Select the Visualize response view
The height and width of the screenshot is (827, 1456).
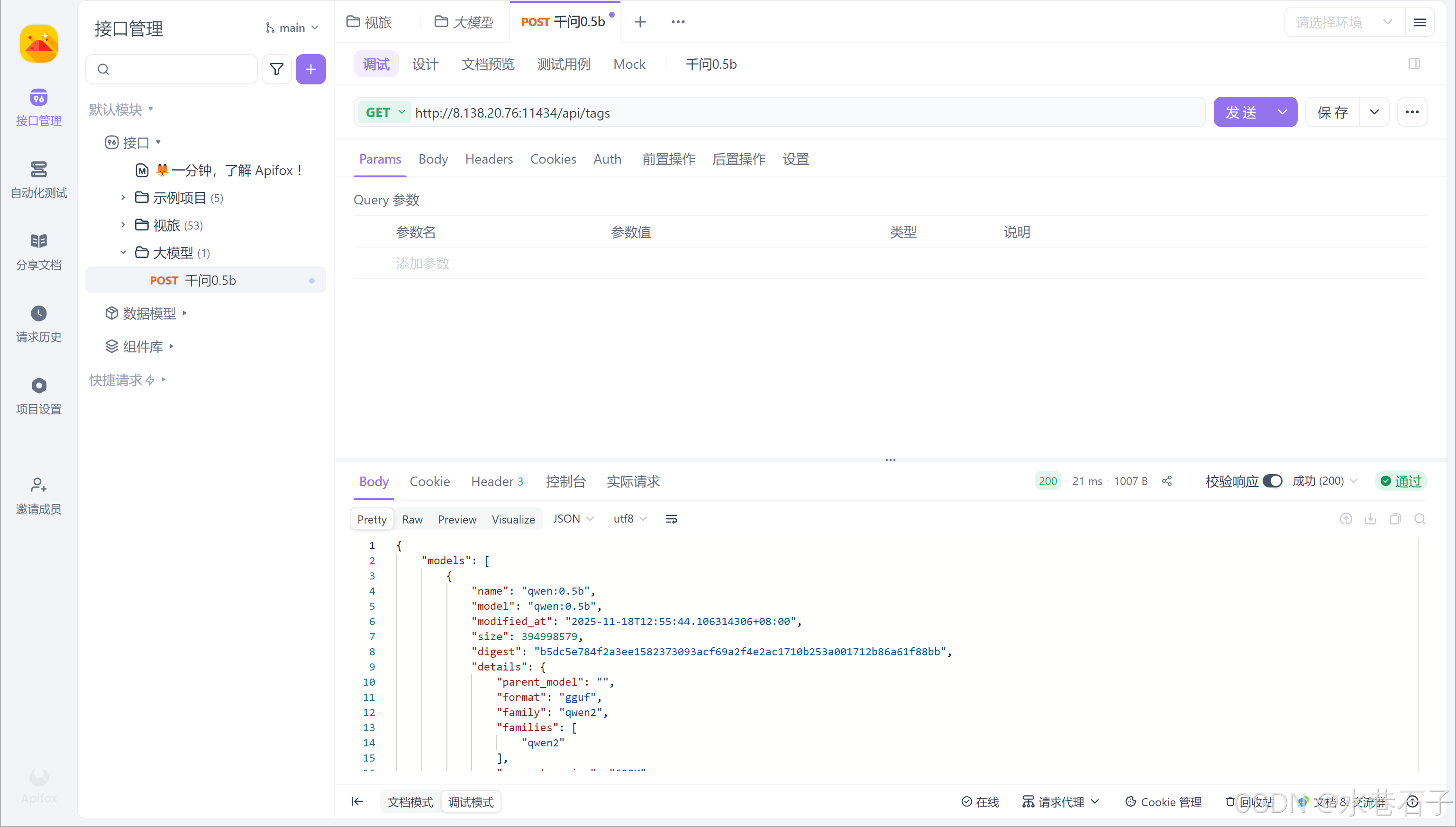point(514,519)
